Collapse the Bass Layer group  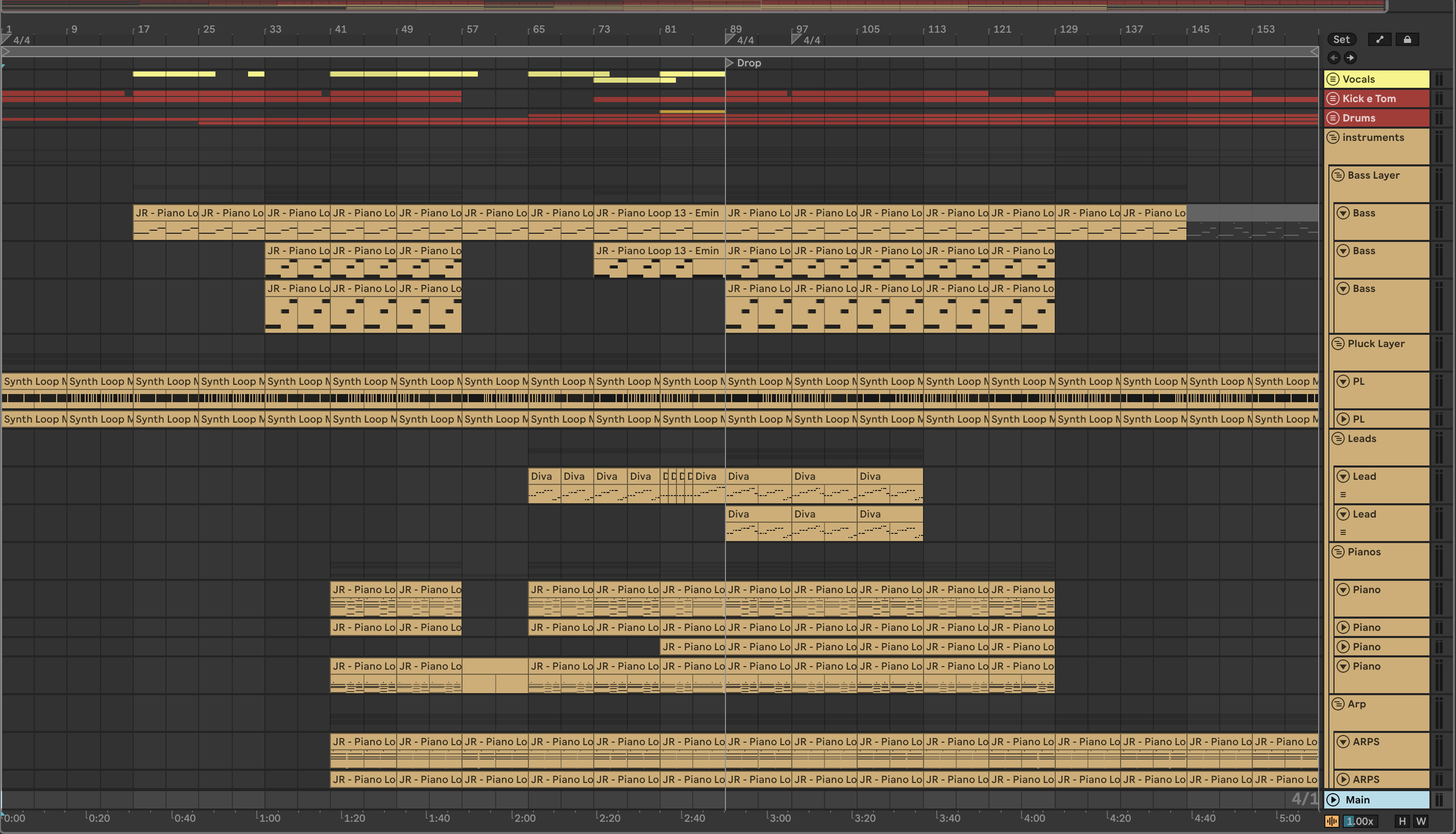coord(1338,175)
